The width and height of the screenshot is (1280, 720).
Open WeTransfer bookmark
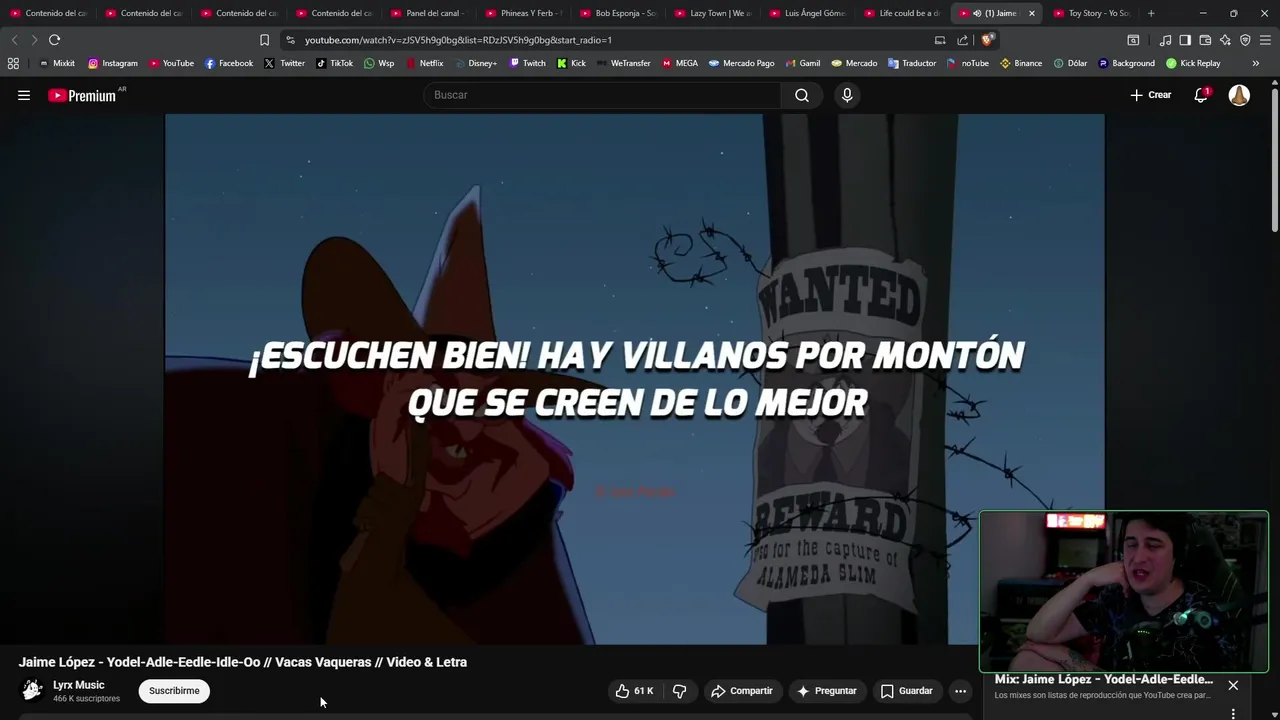pos(623,63)
